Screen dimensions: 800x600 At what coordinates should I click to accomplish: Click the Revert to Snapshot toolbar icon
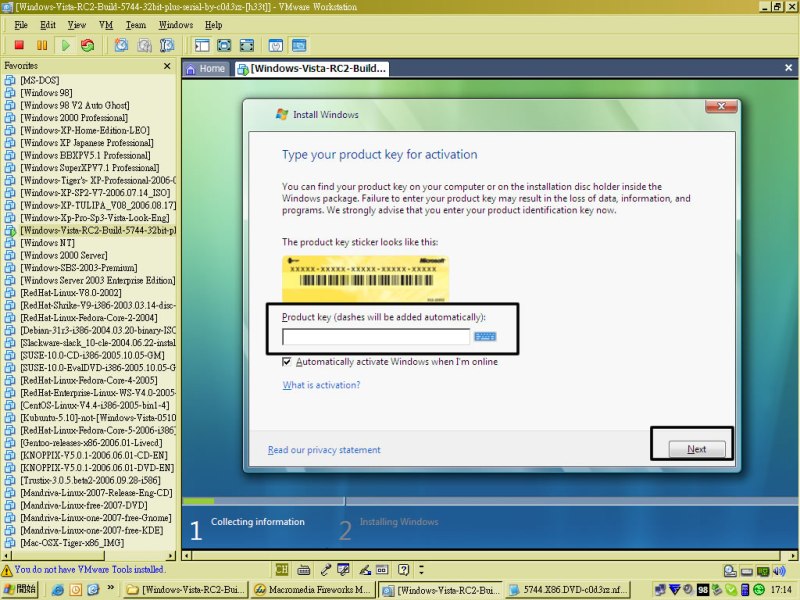(x=144, y=45)
